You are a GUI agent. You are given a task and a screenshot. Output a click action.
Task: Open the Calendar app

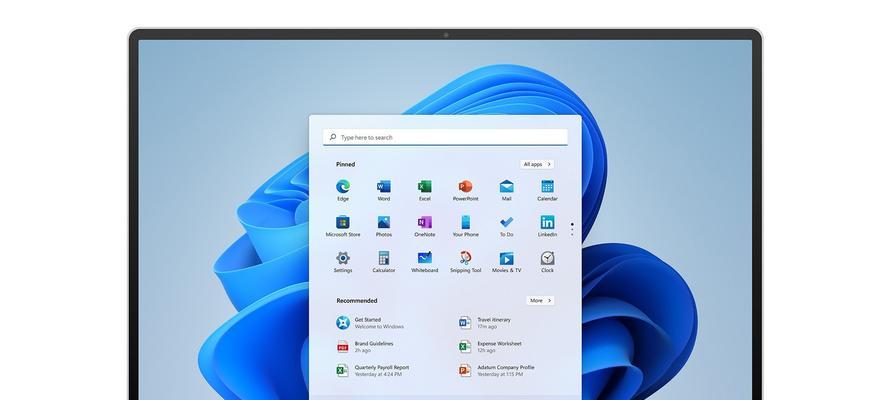(x=547, y=190)
